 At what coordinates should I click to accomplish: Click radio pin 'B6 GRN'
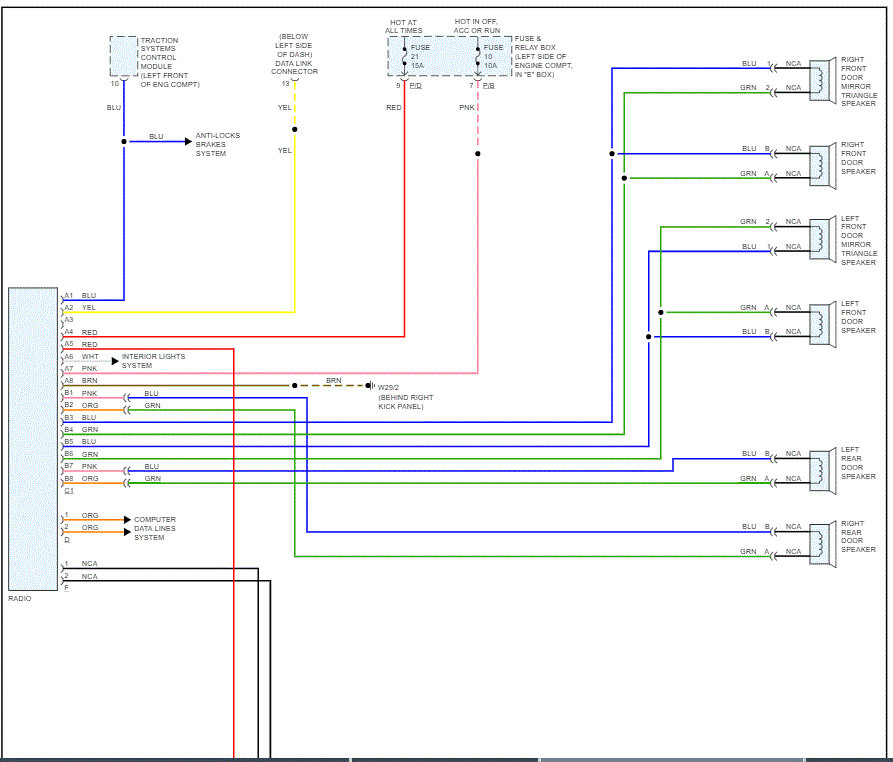point(81,454)
